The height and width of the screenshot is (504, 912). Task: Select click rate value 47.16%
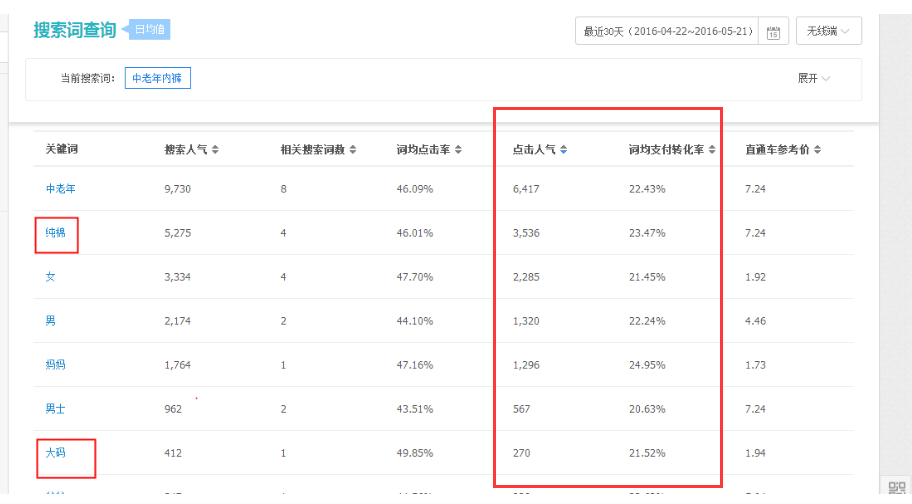pos(415,365)
